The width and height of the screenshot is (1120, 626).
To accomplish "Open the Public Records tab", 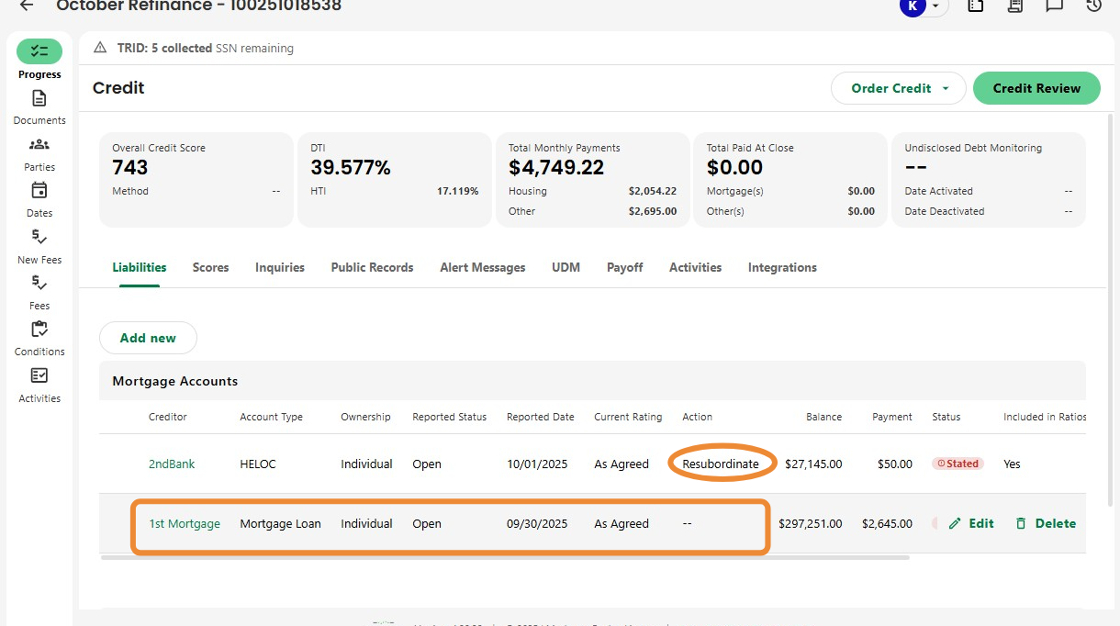I will (372, 268).
